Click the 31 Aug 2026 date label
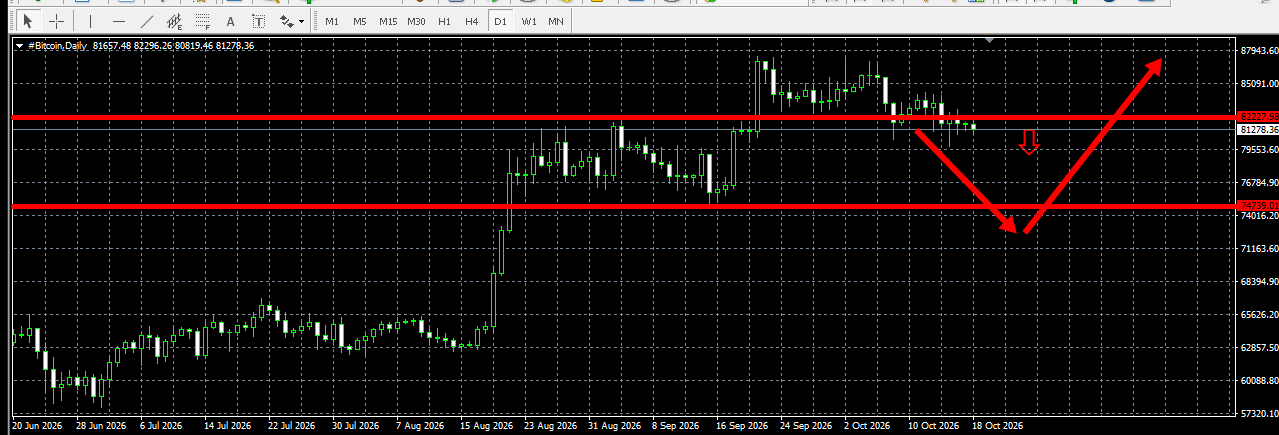 [614, 425]
